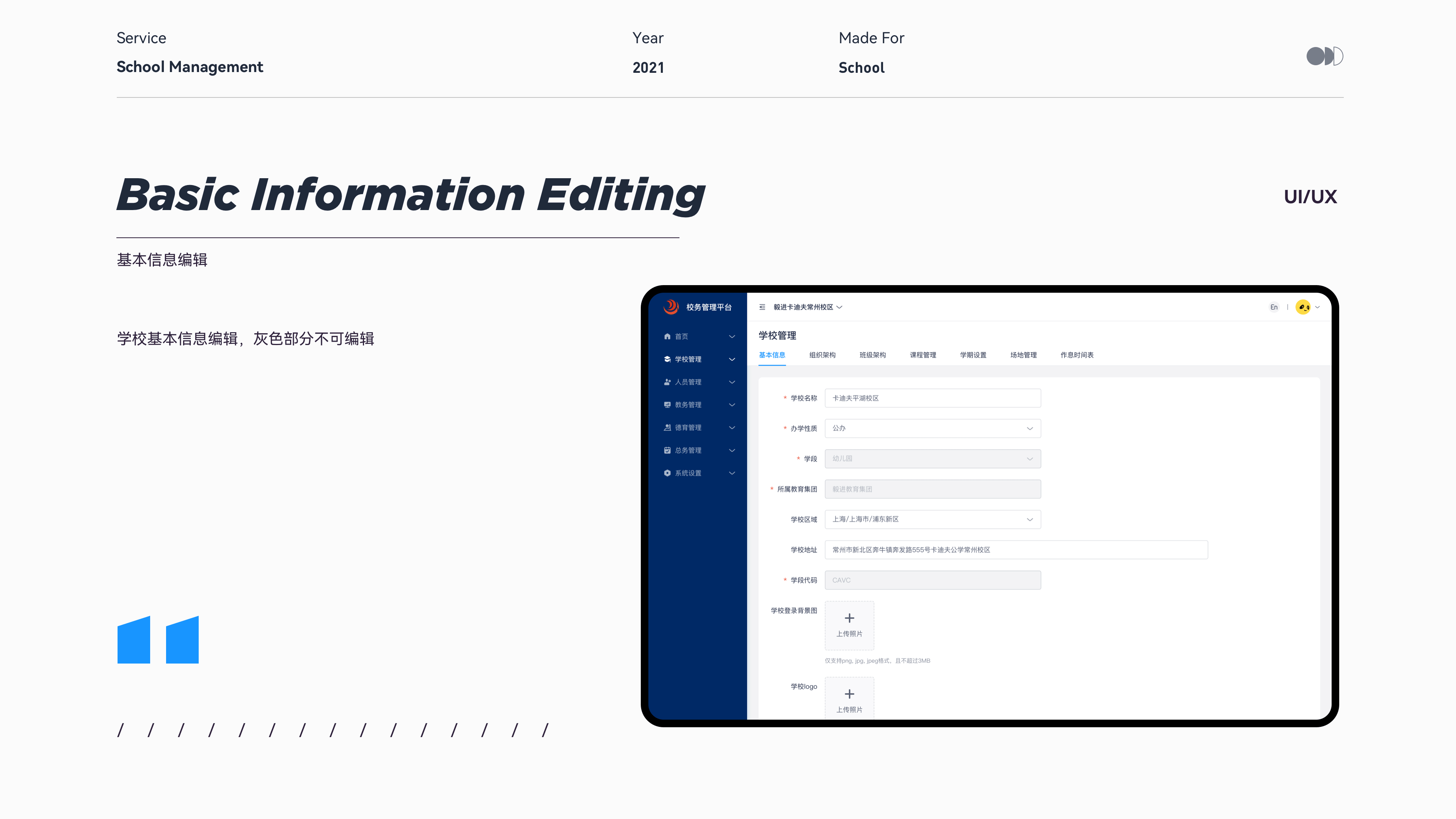Switch to the 学期设置 tab
Image resolution: width=1456 pixels, height=819 pixels.
tap(973, 355)
